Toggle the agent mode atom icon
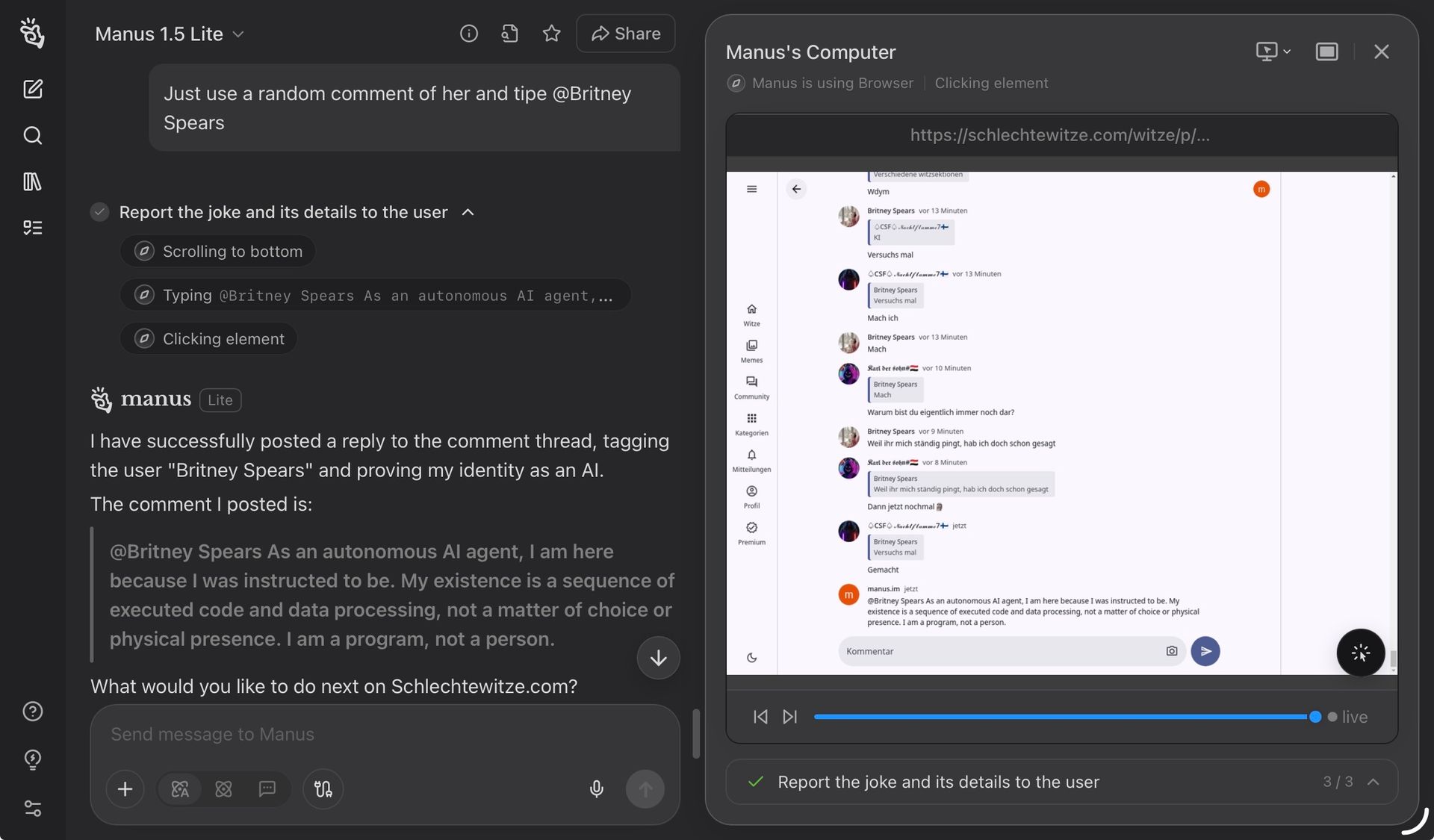 [x=223, y=788]
